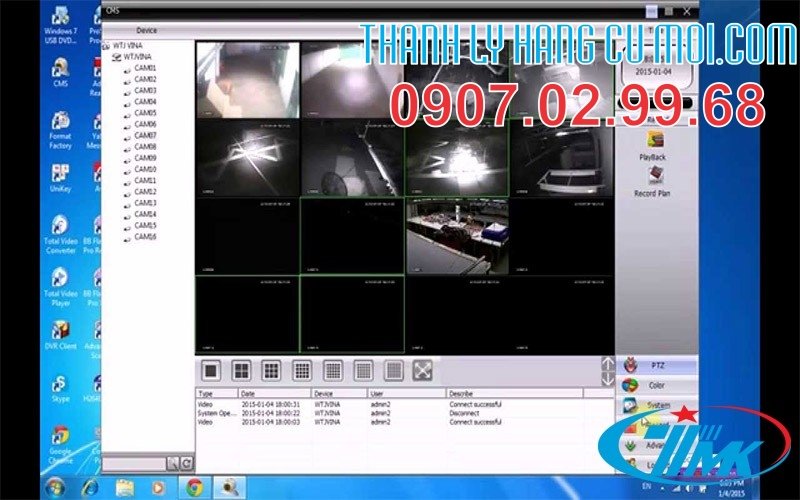Select the WTJVINA device node
Image resolution: width=800 pixels, height=500 pixels.
click(x=137, y=57)
